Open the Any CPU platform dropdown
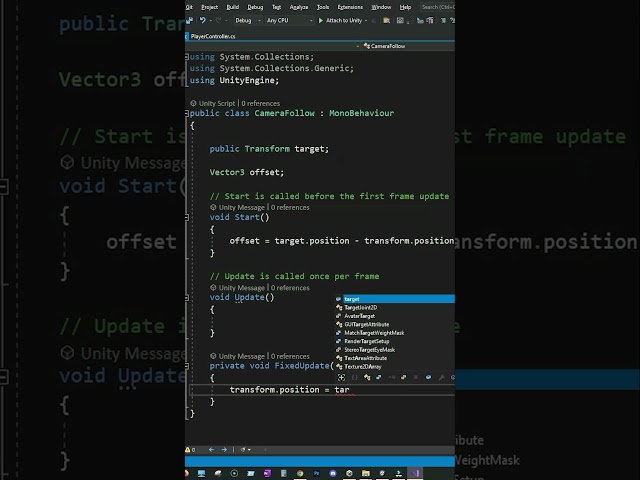Viewport: 640px width, 480px height. click(x=289, y=20)
